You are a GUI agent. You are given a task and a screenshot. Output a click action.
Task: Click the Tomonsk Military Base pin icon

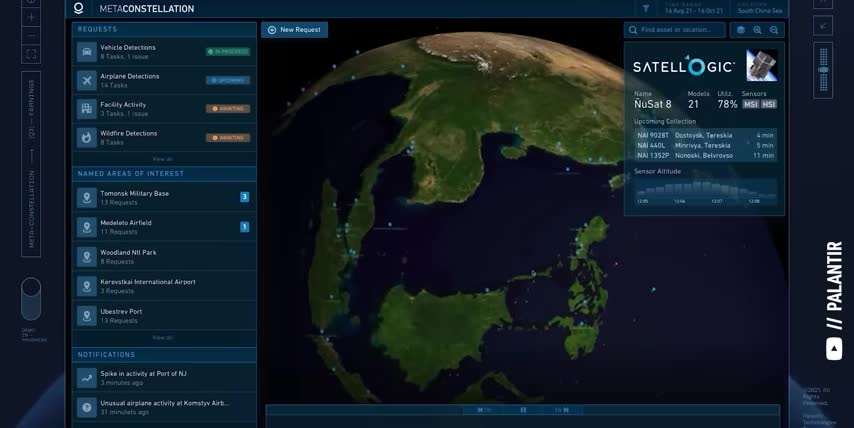[87, 198]
